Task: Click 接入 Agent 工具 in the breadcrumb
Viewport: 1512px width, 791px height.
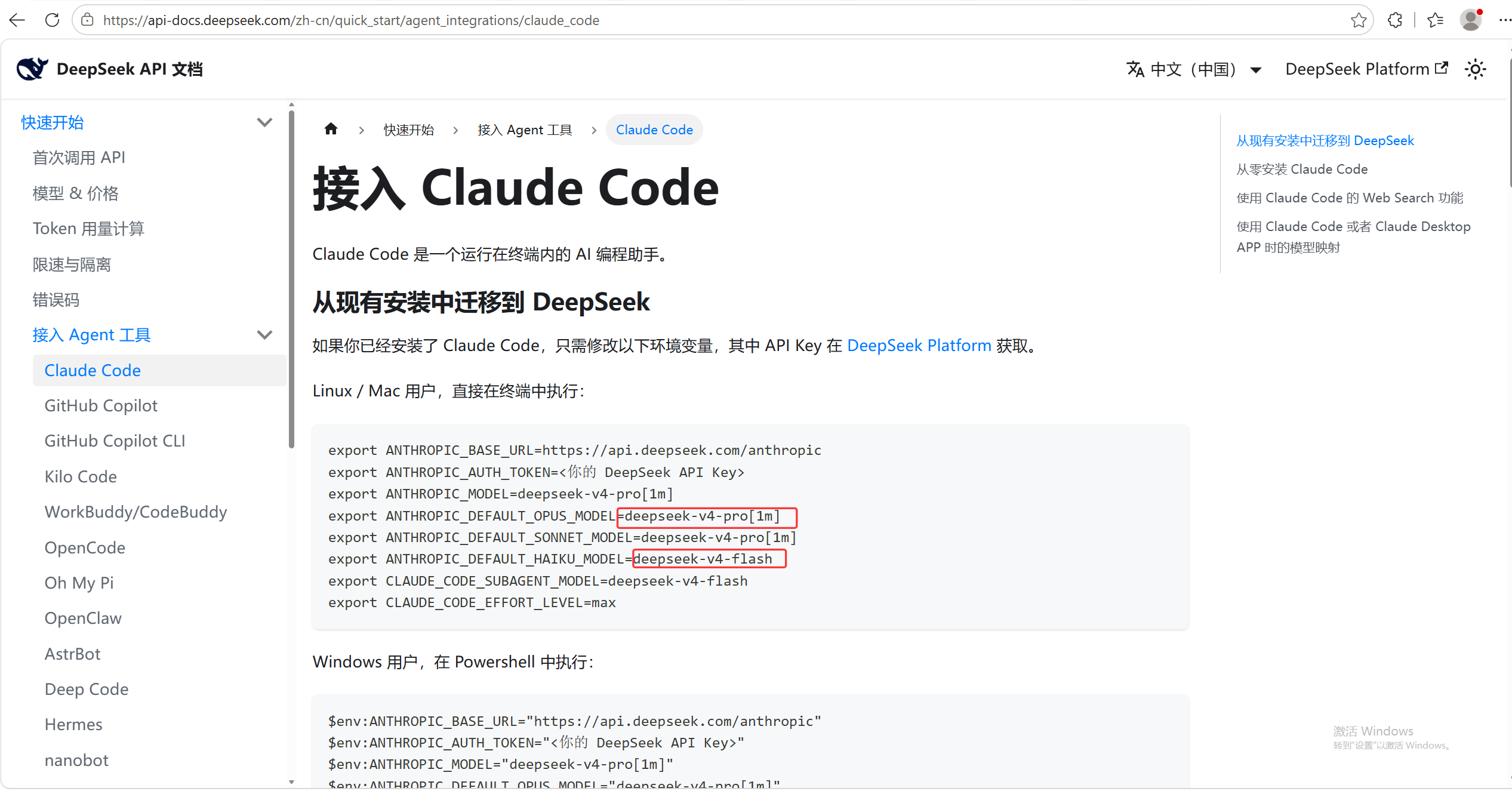Action: (x=525, y=130)
